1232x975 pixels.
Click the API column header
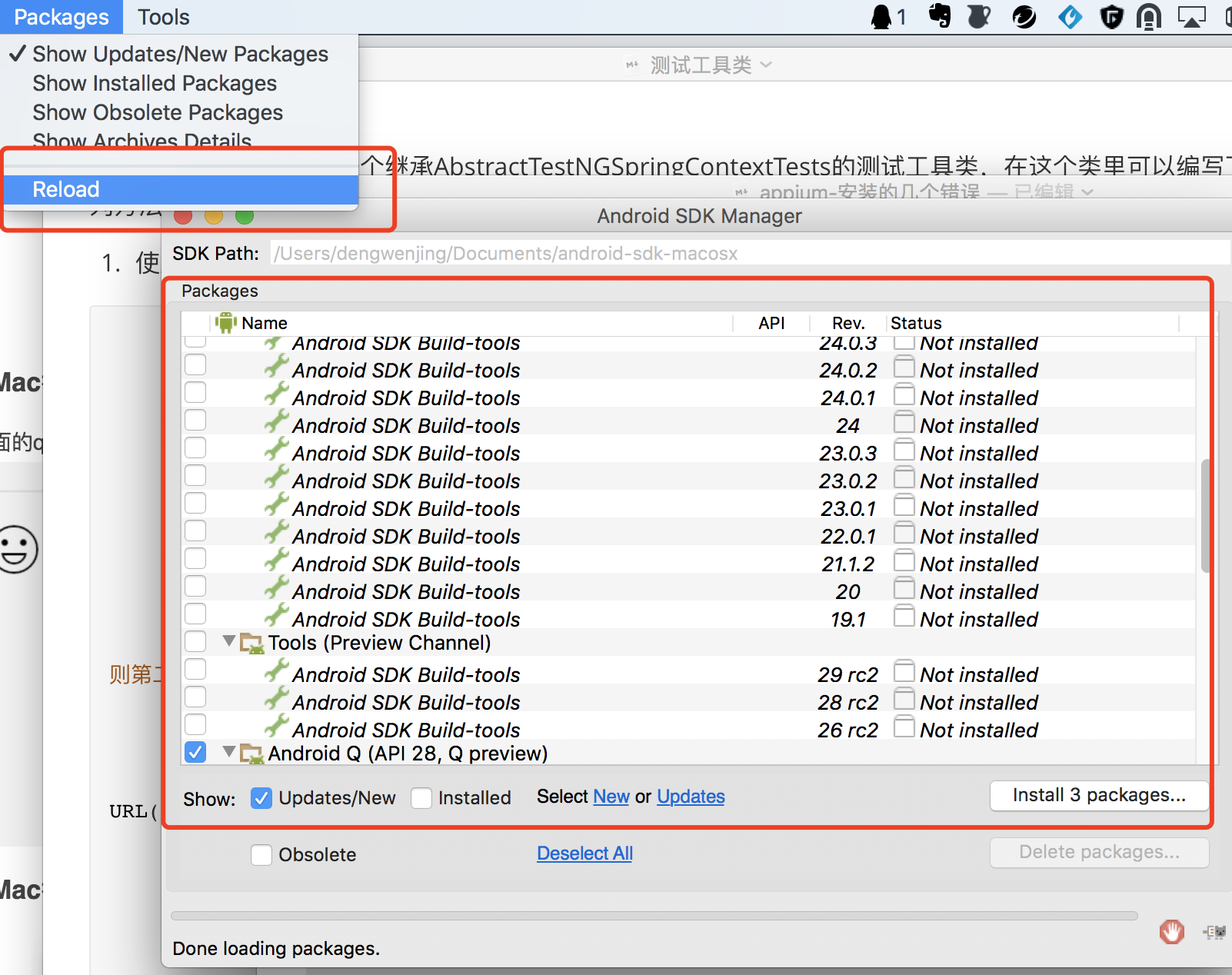[771, 323]
